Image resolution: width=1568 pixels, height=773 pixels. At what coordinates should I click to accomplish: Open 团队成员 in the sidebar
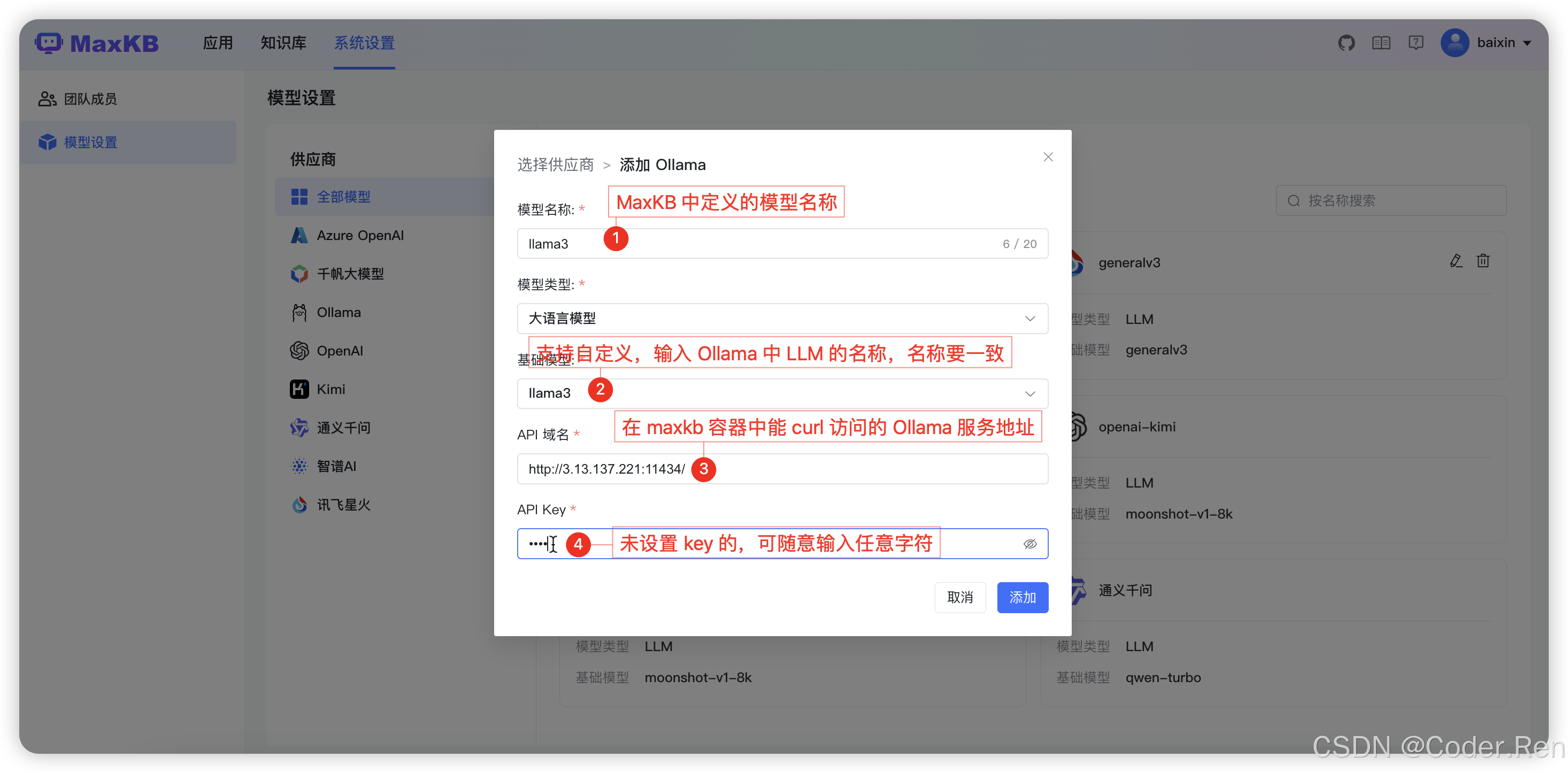(x=90, y=99)
